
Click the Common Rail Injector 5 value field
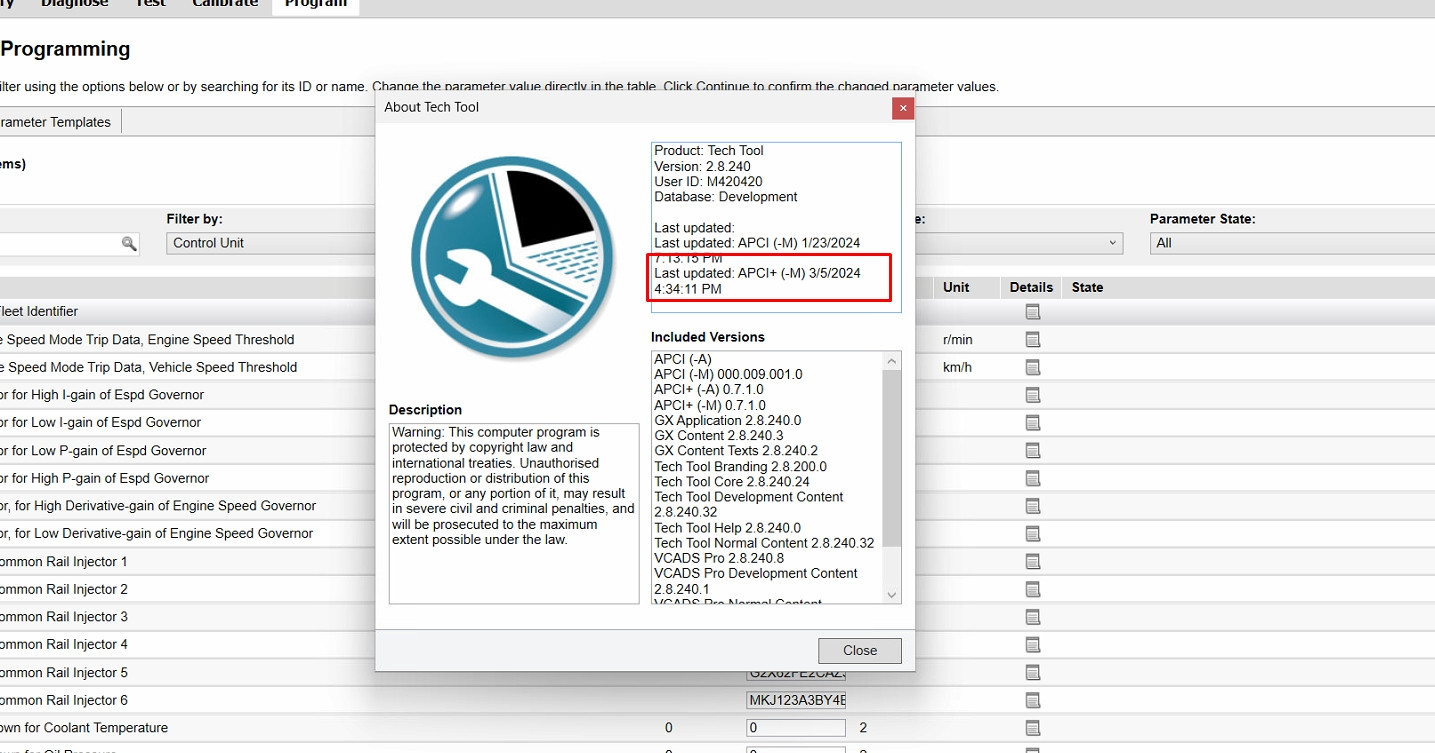pyautogui.click(x=796, y=673)
